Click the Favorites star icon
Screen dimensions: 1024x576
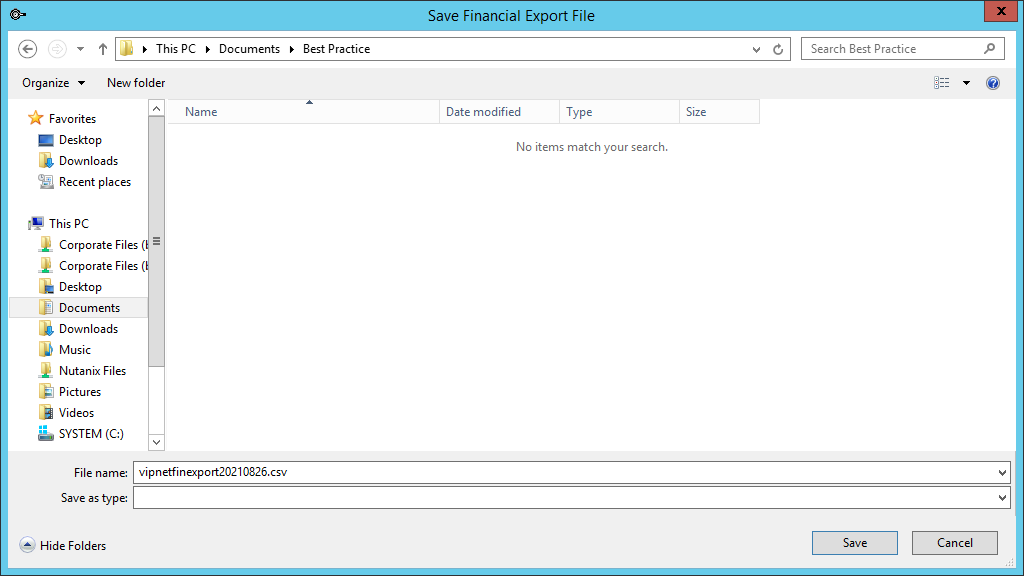35,118
